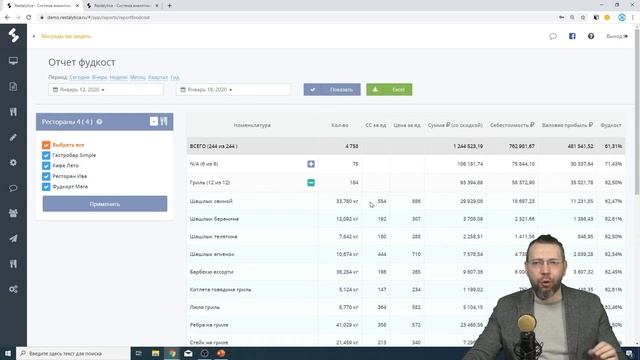The height and width of the screenshot is (360, 640).
Task: Open the double gears sidebar icon
Action: click(x=13, y=289)
